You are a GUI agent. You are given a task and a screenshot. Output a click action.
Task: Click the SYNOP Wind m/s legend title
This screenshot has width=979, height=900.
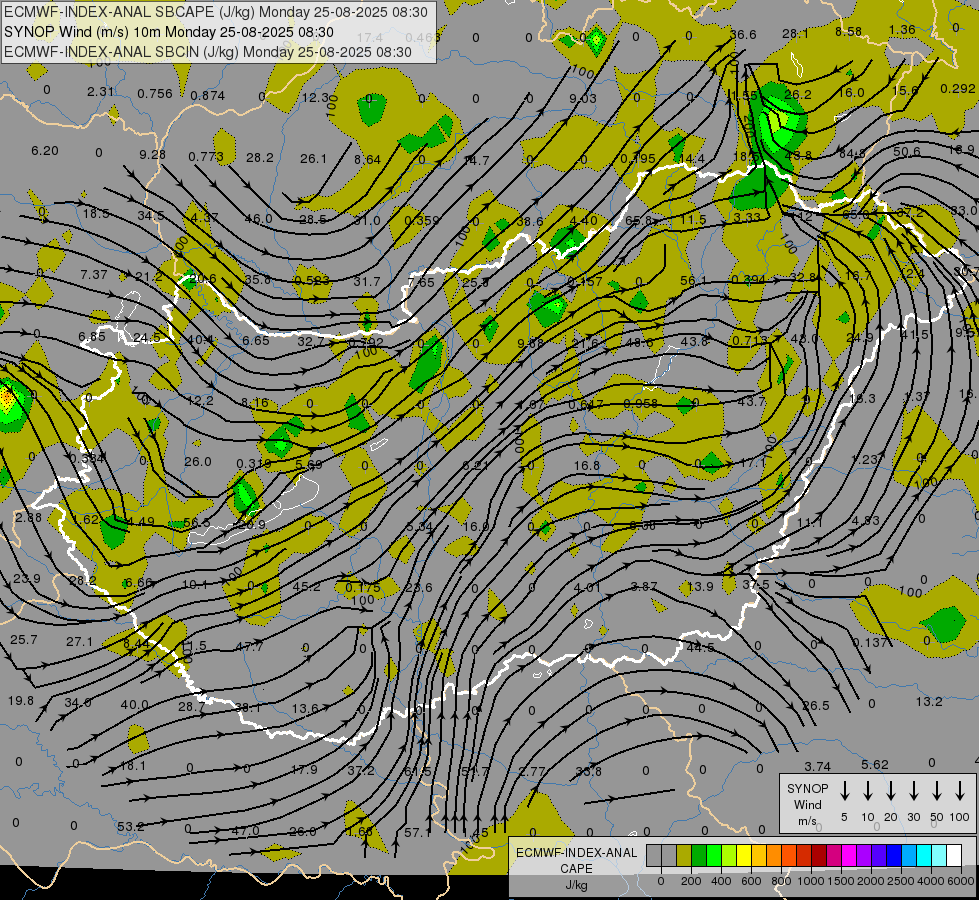coord(807,804)
